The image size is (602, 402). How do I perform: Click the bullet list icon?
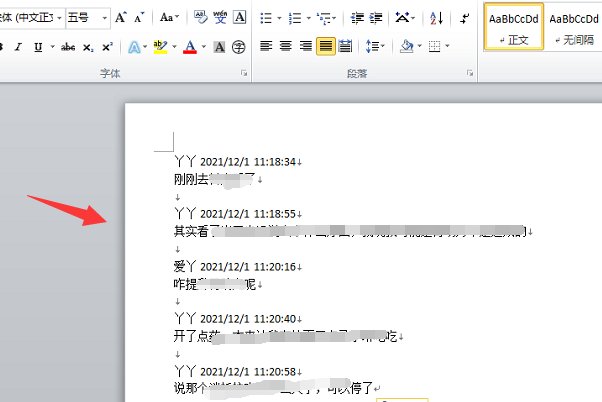click(265, 17)
